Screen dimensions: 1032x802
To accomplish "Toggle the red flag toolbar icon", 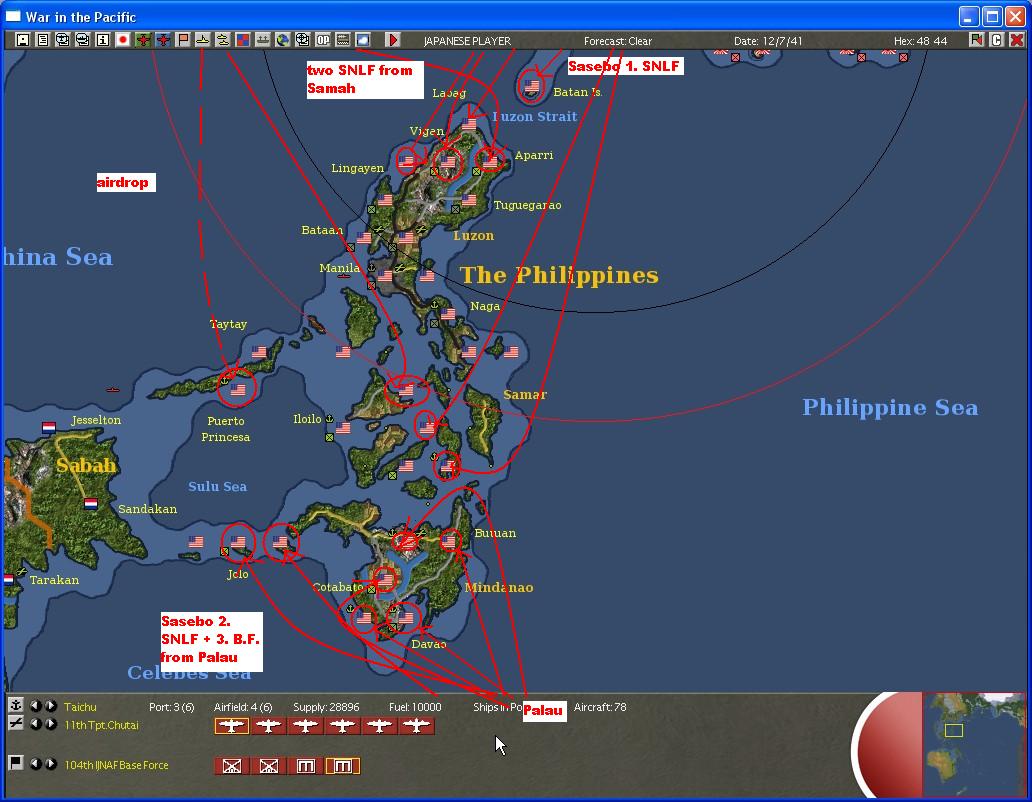I will [183, 40].
